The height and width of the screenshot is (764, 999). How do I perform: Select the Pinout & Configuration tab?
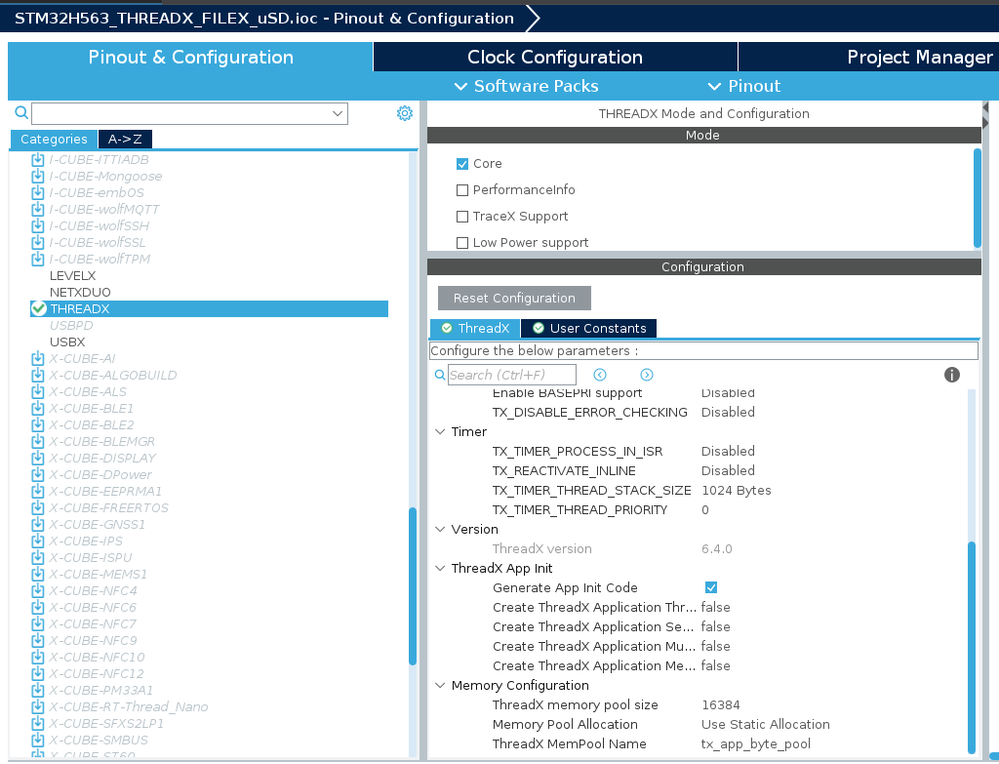click(x=190, y=57)
